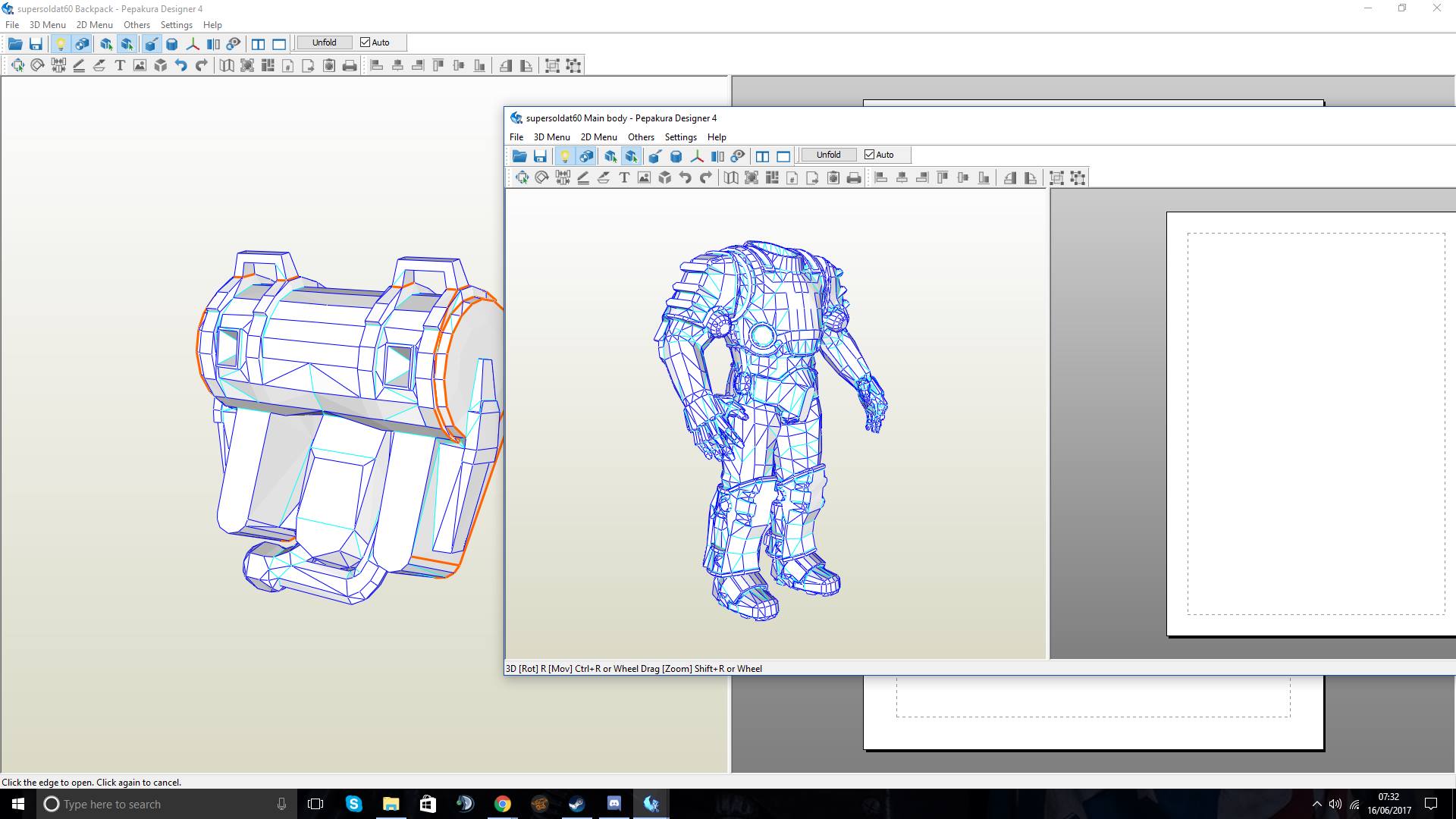Toggle texture display in the Main body window toolbar
The height and width of the screenshot is (819, 1456).
coord(586,156)
